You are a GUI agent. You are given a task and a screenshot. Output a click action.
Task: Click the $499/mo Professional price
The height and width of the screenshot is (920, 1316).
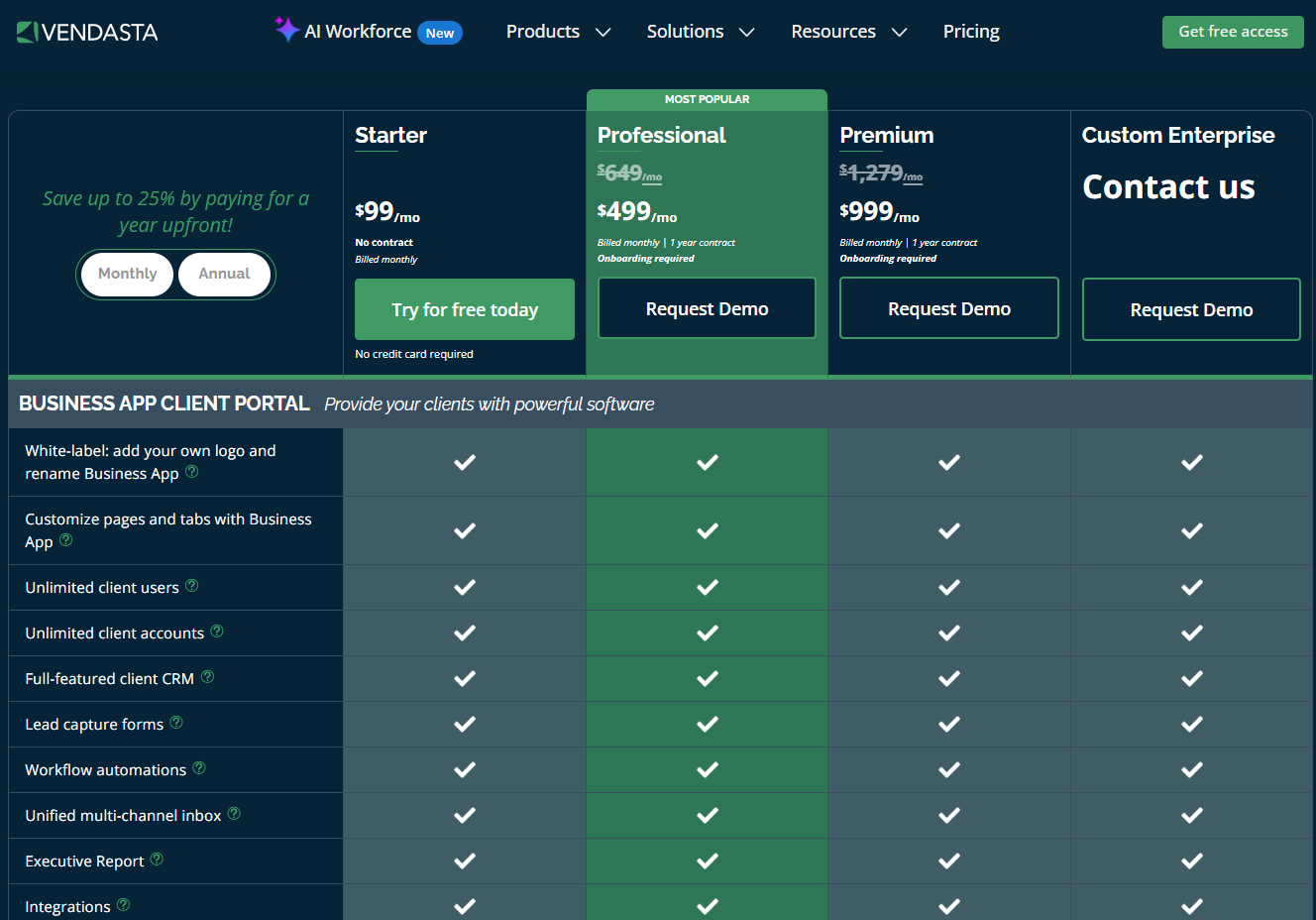point(637,212)
